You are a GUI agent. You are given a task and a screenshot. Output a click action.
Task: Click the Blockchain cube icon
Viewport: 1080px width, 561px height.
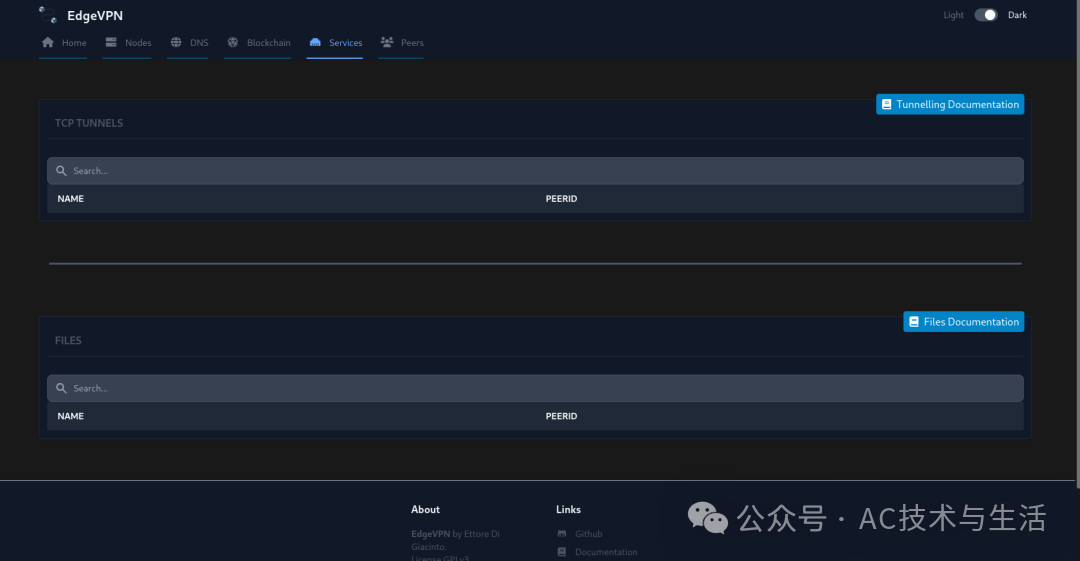pos(233,43)
